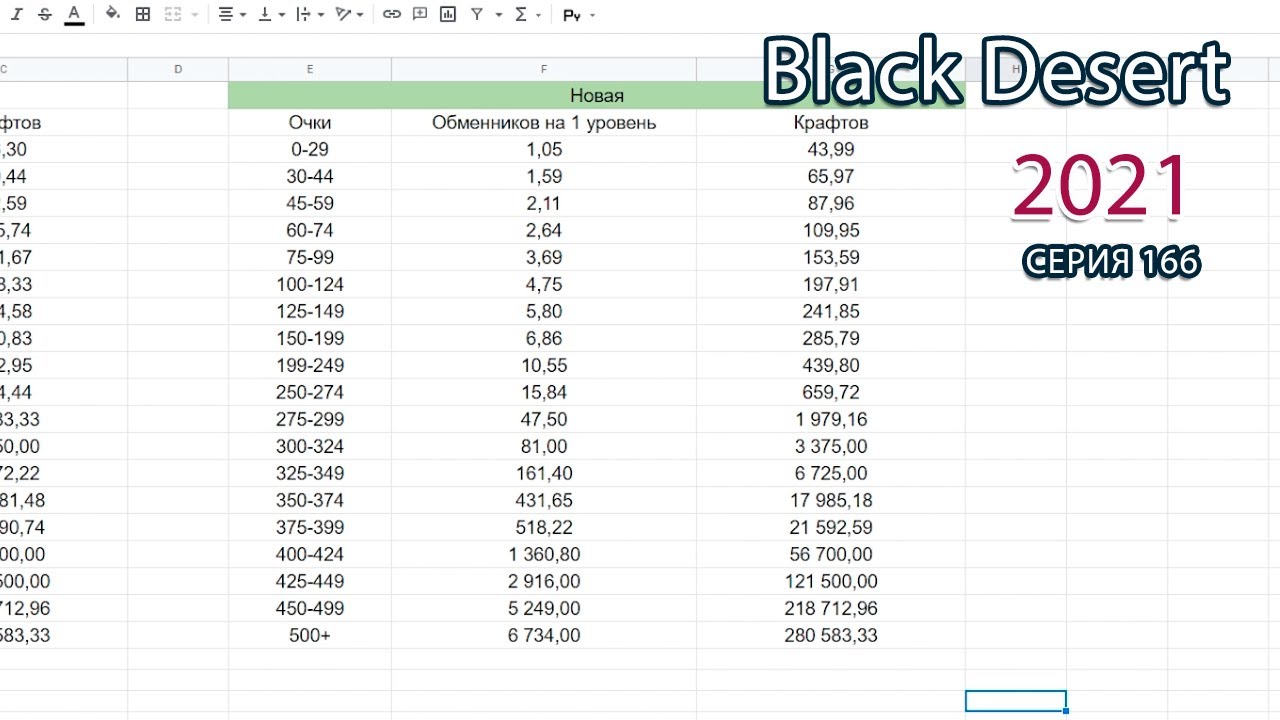Click the value '161,40'

544,473
